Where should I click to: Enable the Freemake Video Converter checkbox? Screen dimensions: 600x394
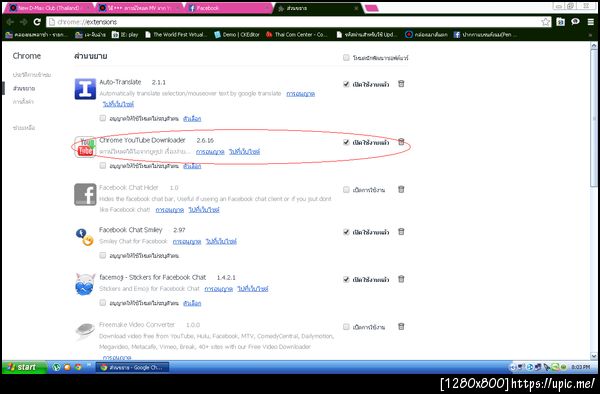346,327
